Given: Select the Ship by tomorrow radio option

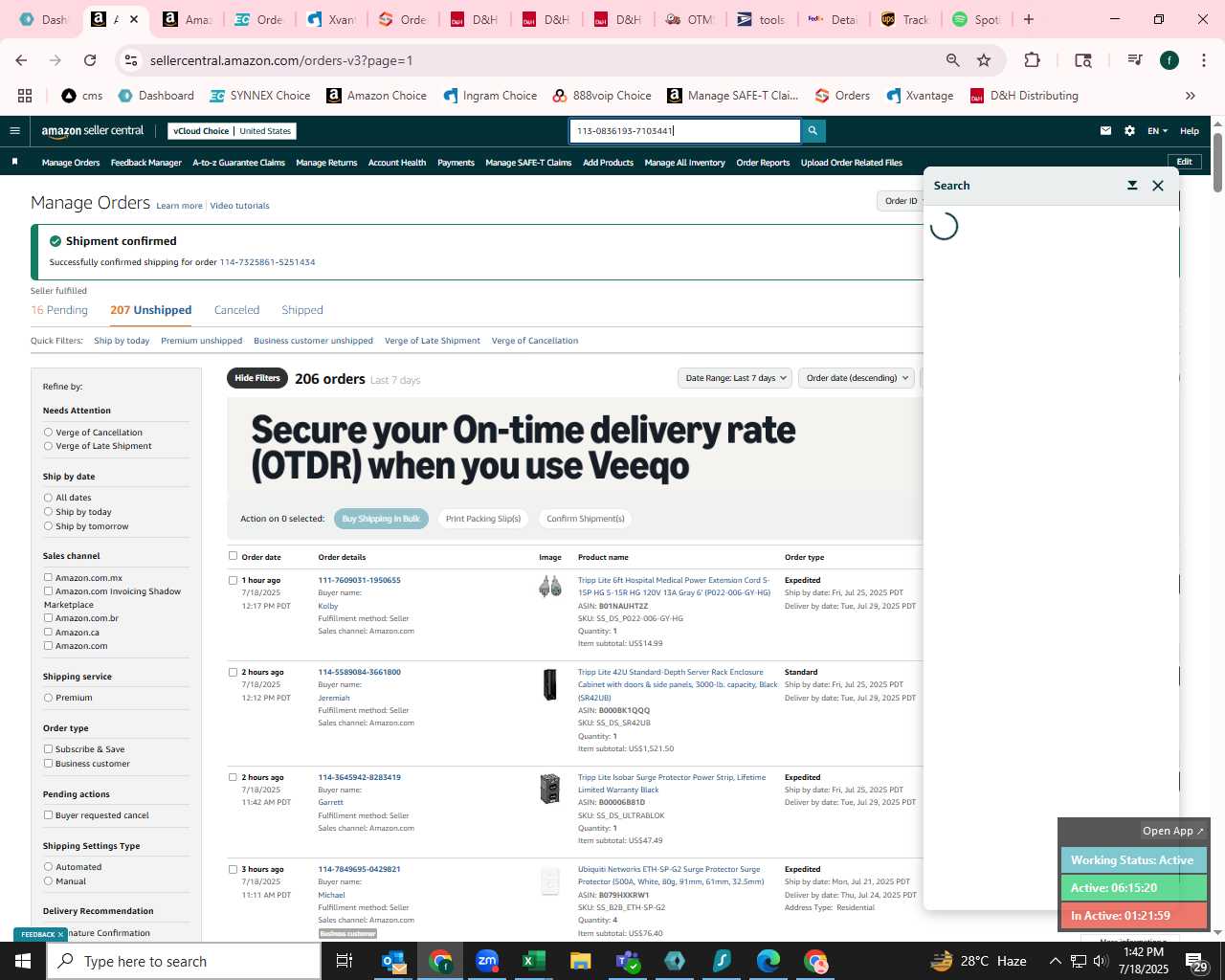Looking at the screenshot, I should [48, 526].
